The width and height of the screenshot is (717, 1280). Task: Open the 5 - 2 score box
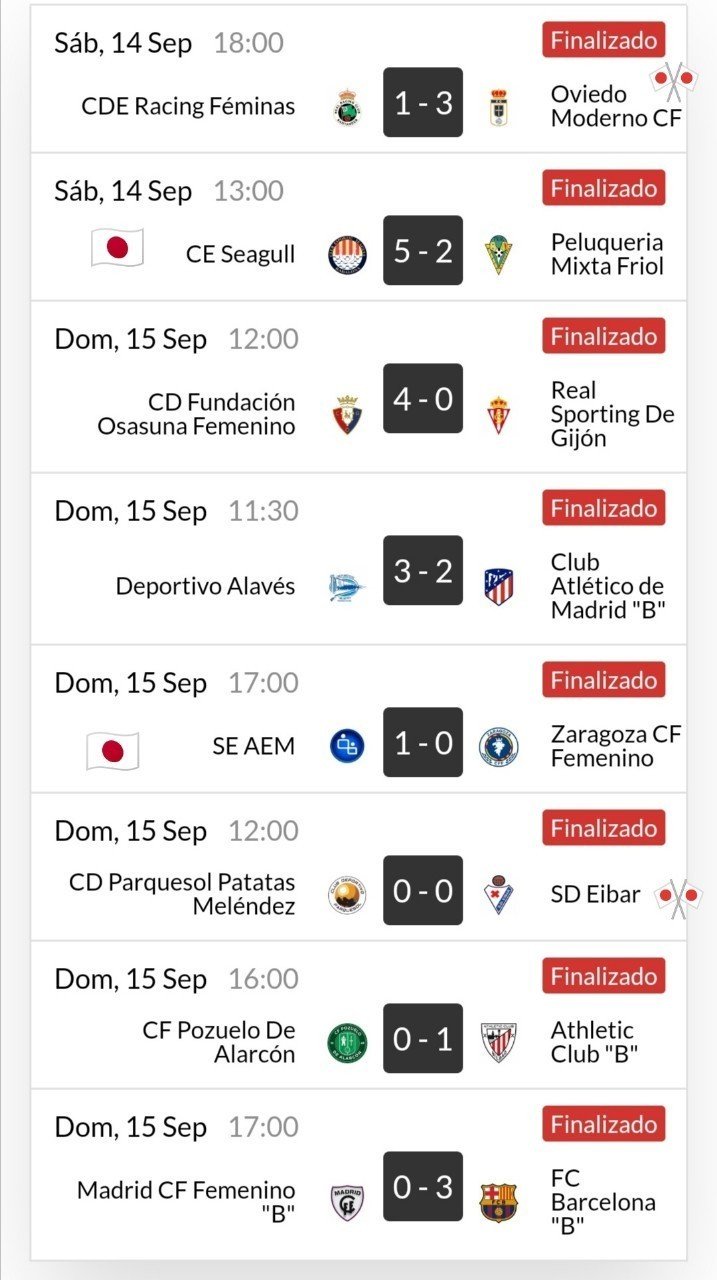pos(423,251)
